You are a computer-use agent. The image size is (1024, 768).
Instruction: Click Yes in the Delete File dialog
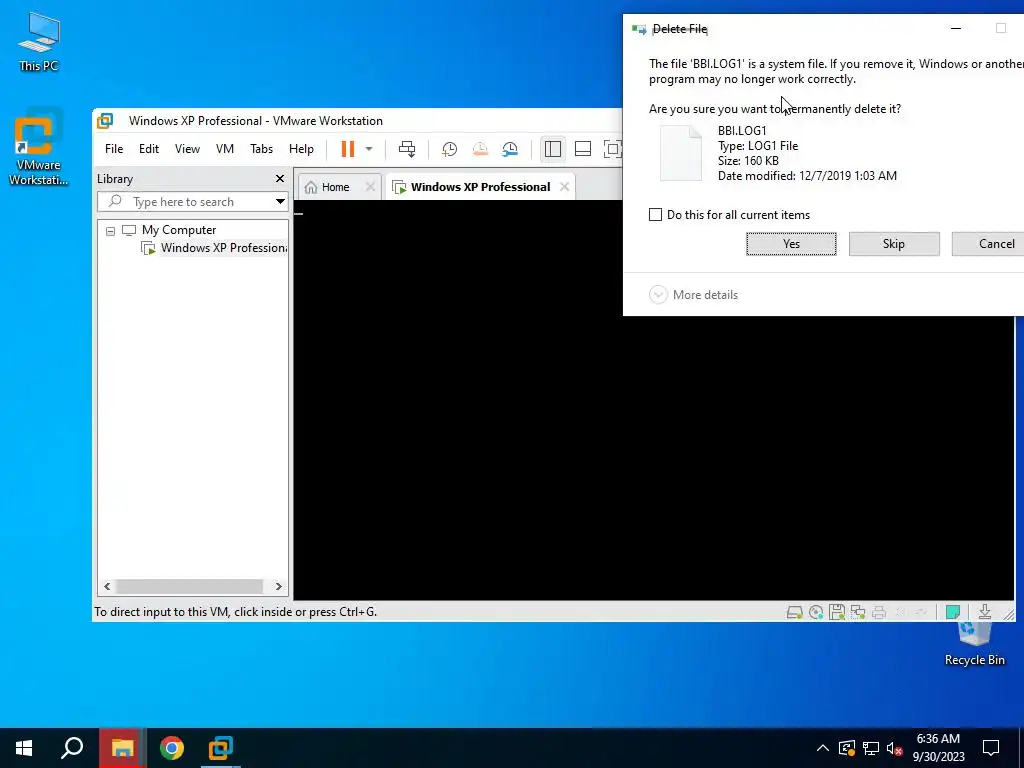(x=791, y=244)
